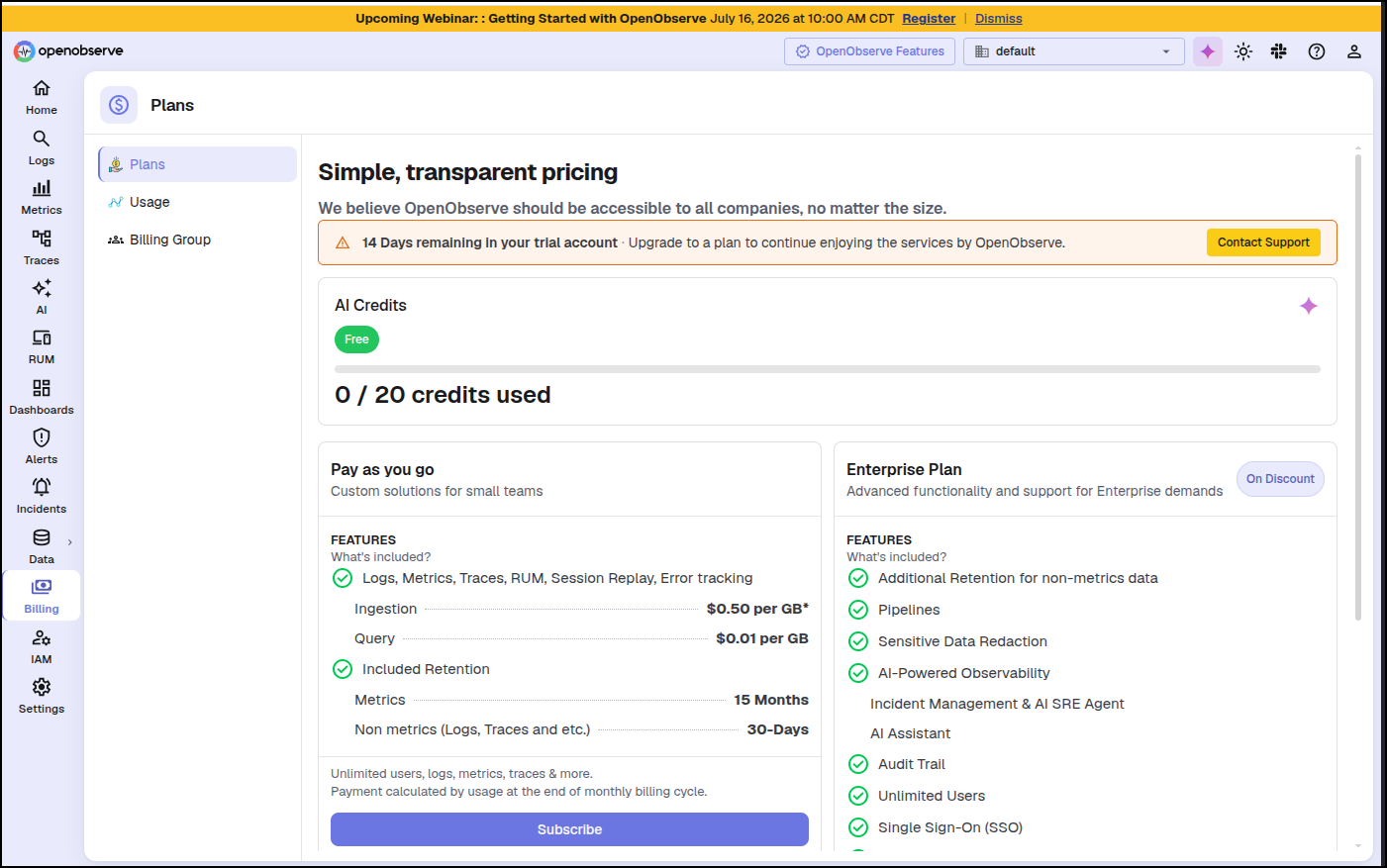Click the page vertical scrollbar
This screenshot has height=868, width=1387.
(x=1358, y=386)
